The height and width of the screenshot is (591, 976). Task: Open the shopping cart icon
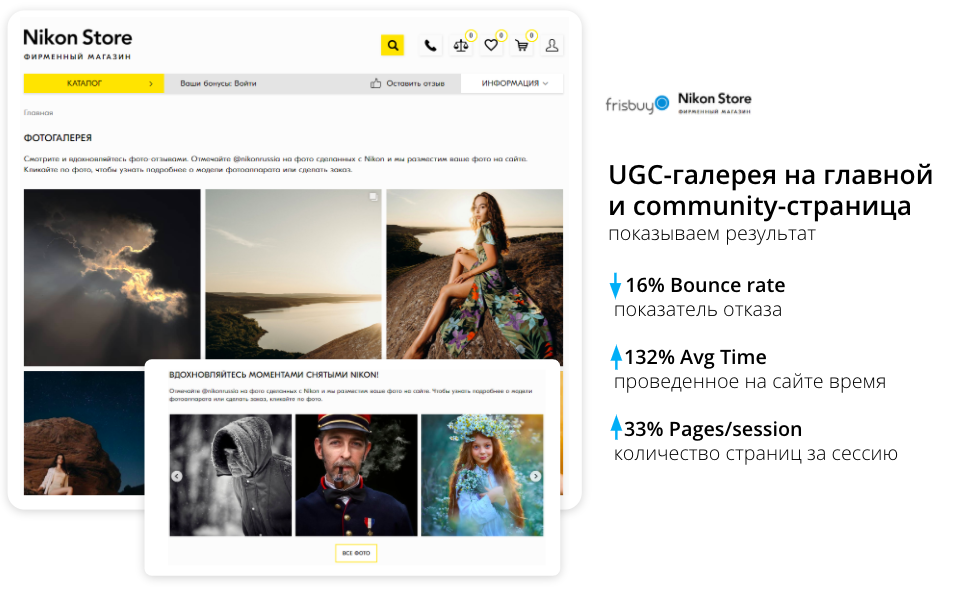[x=522, y=45]
